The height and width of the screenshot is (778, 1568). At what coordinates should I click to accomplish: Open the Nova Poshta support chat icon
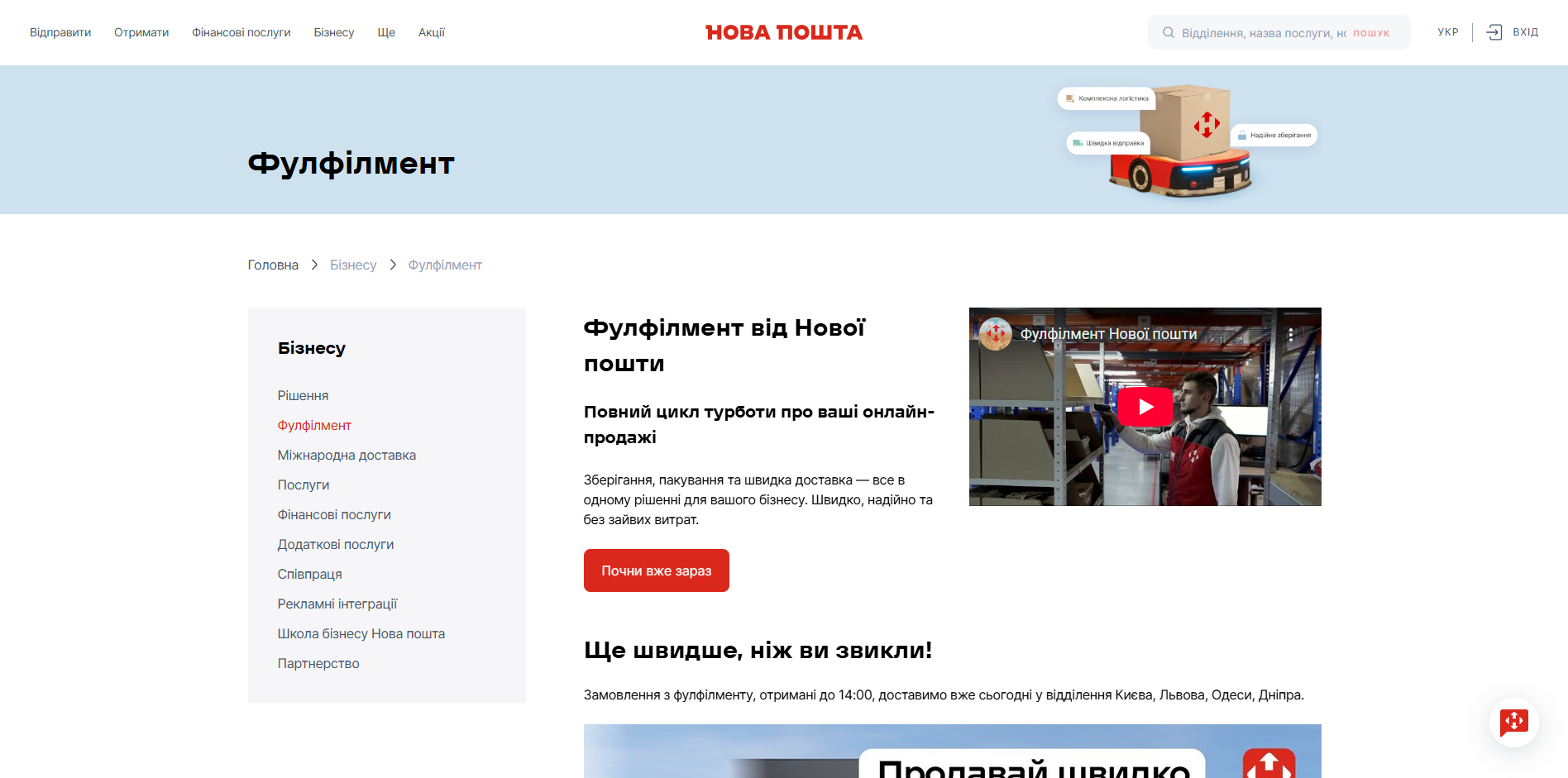tap(1513, 722)
